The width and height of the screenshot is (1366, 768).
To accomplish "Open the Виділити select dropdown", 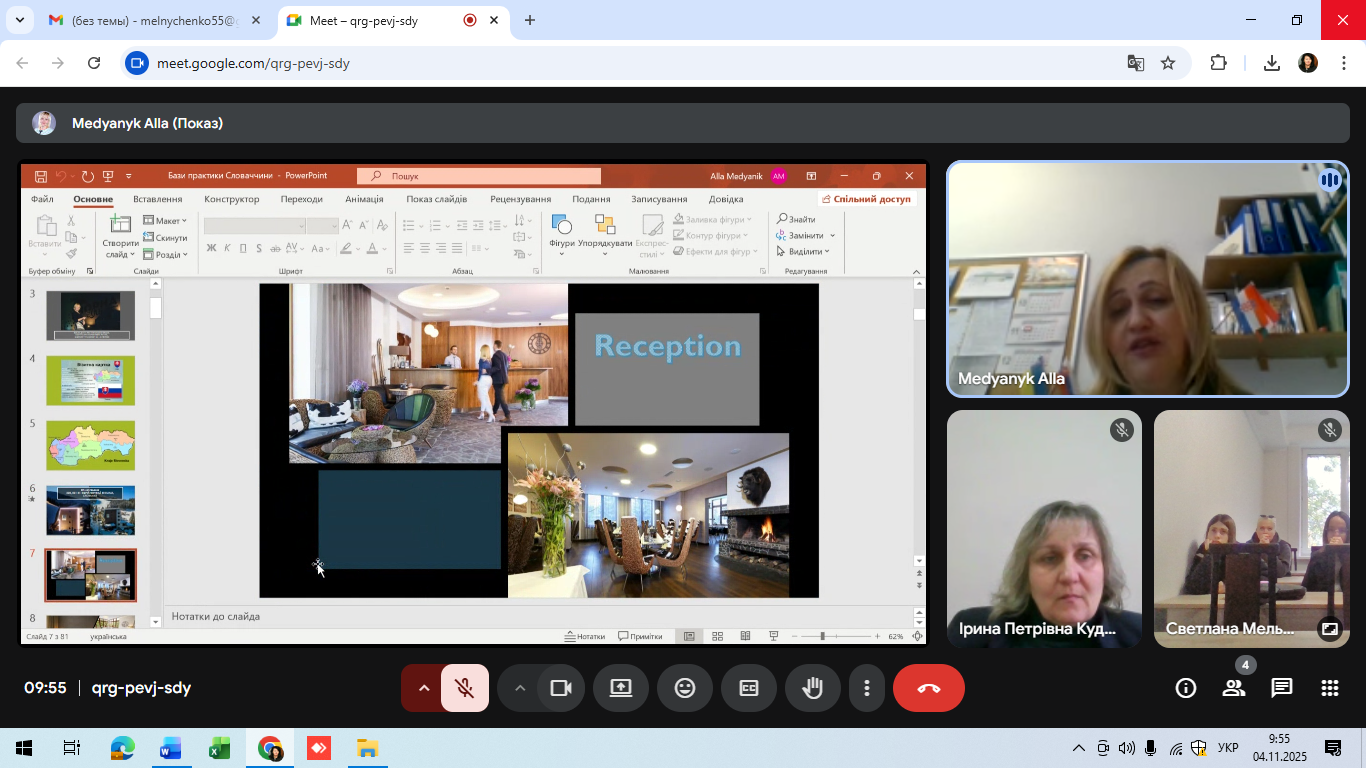I will click(804, 251).
